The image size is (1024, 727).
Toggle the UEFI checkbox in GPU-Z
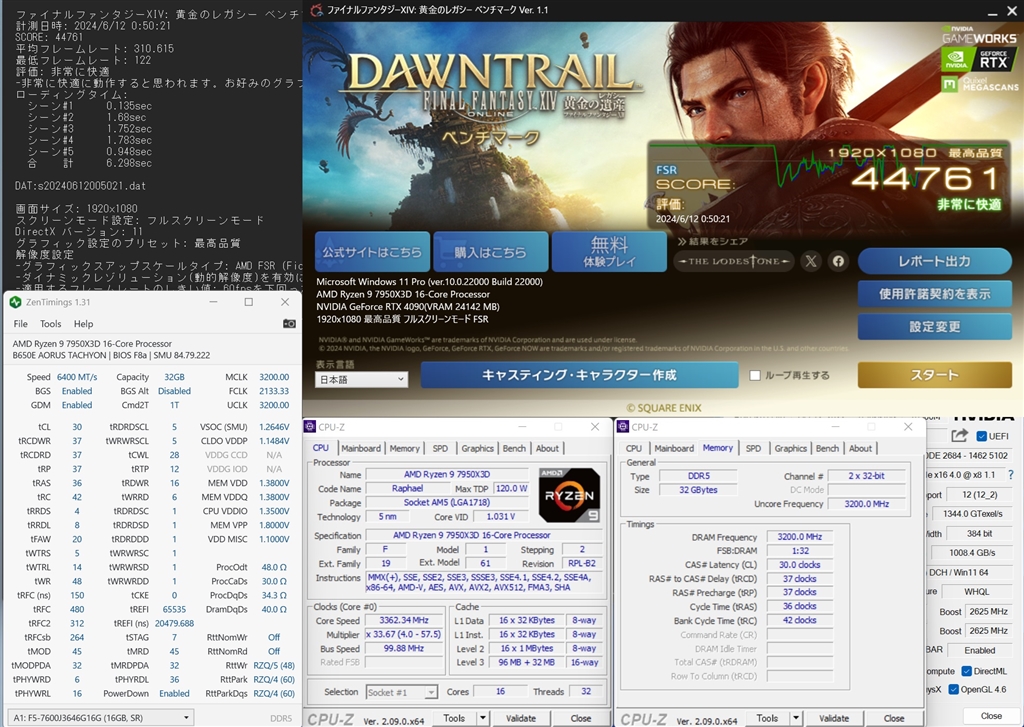pyautogui.click(x=981, y=436)
